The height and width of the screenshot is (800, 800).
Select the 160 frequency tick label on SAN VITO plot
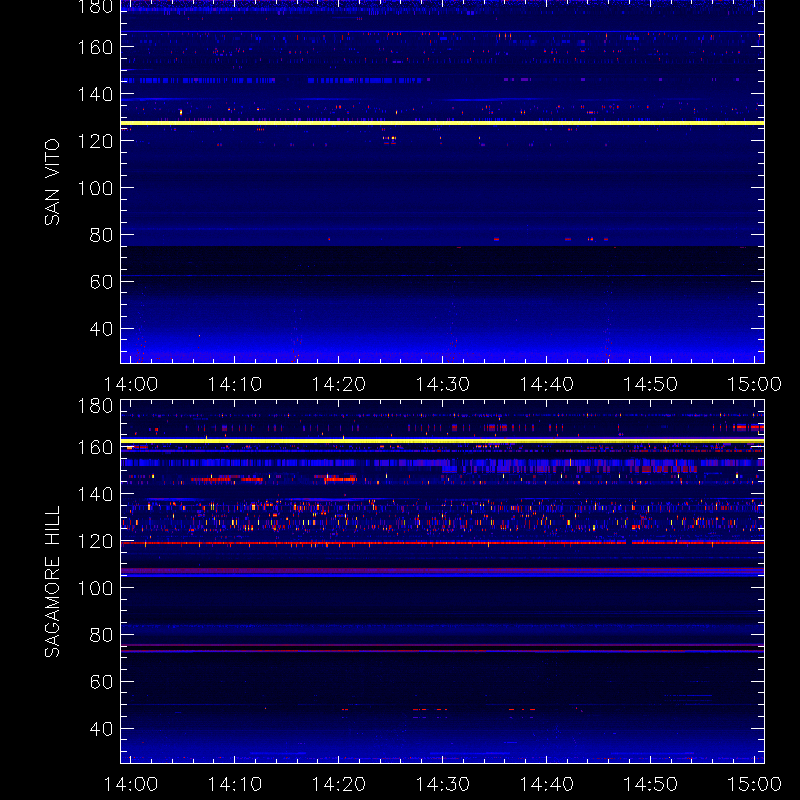95,47
